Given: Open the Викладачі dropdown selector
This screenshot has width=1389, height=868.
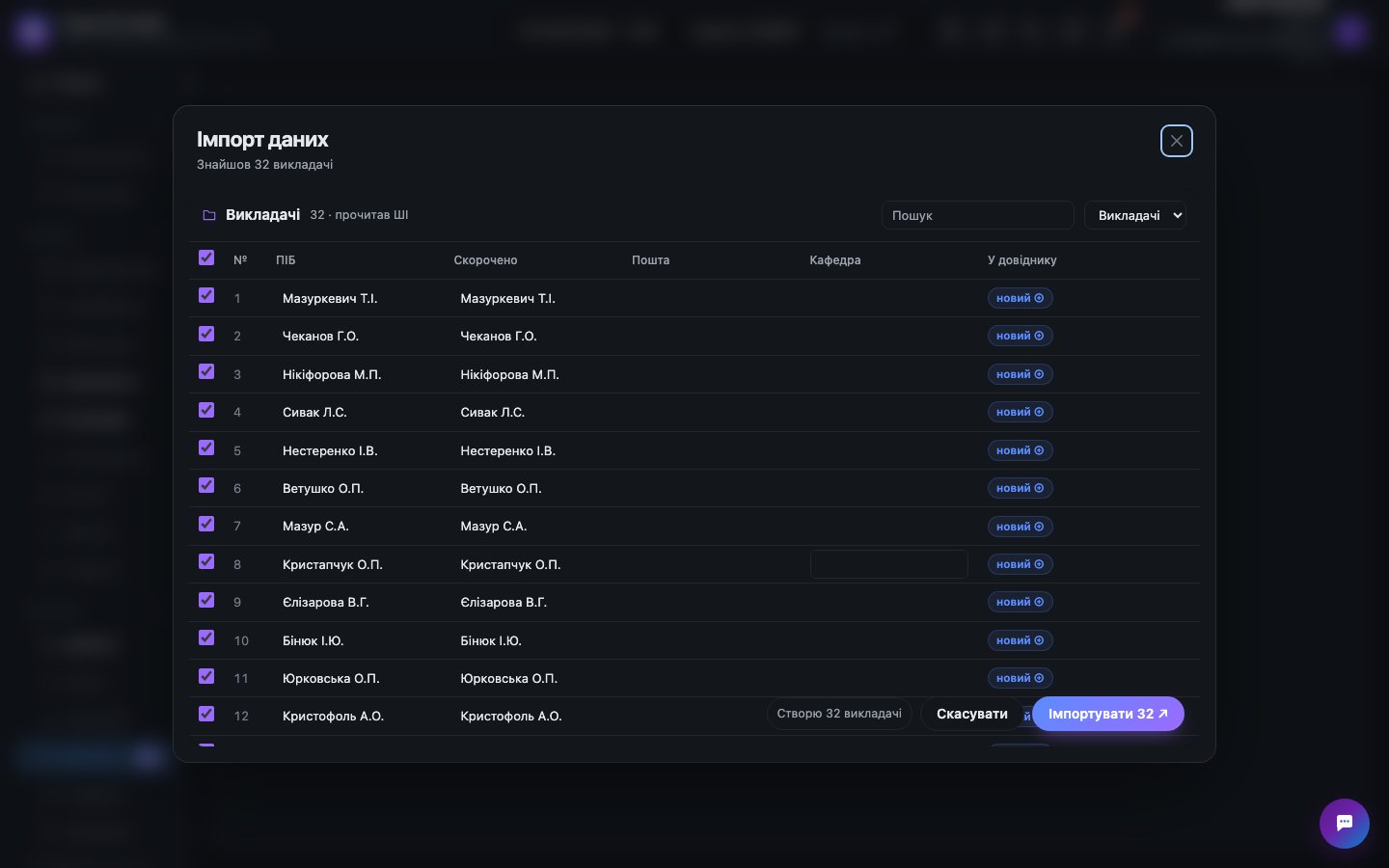Looking at the screenshot, I should 1135,215.
